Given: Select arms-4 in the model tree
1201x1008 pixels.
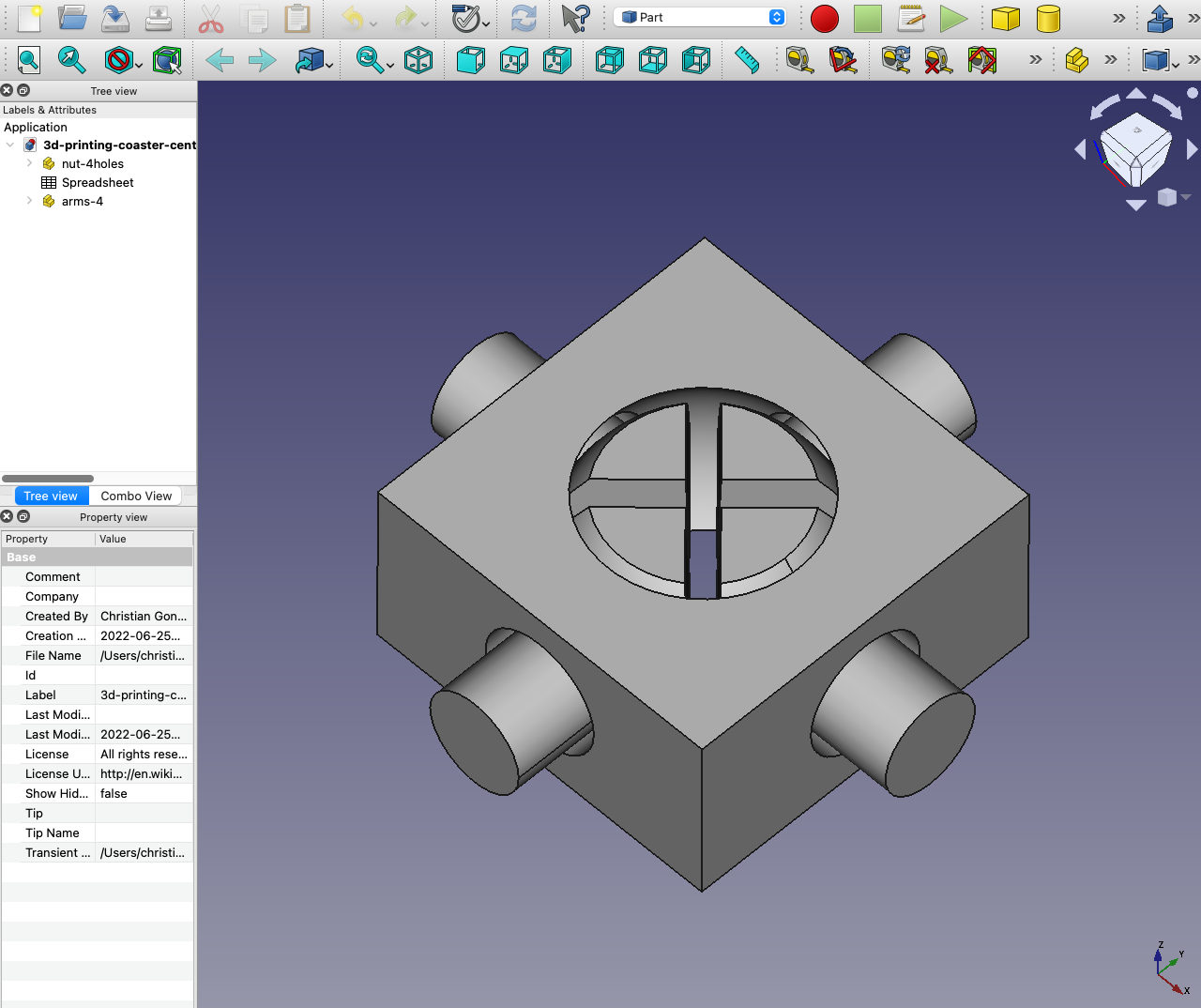Looking at the screenshot, I should [x=83, y=201].
